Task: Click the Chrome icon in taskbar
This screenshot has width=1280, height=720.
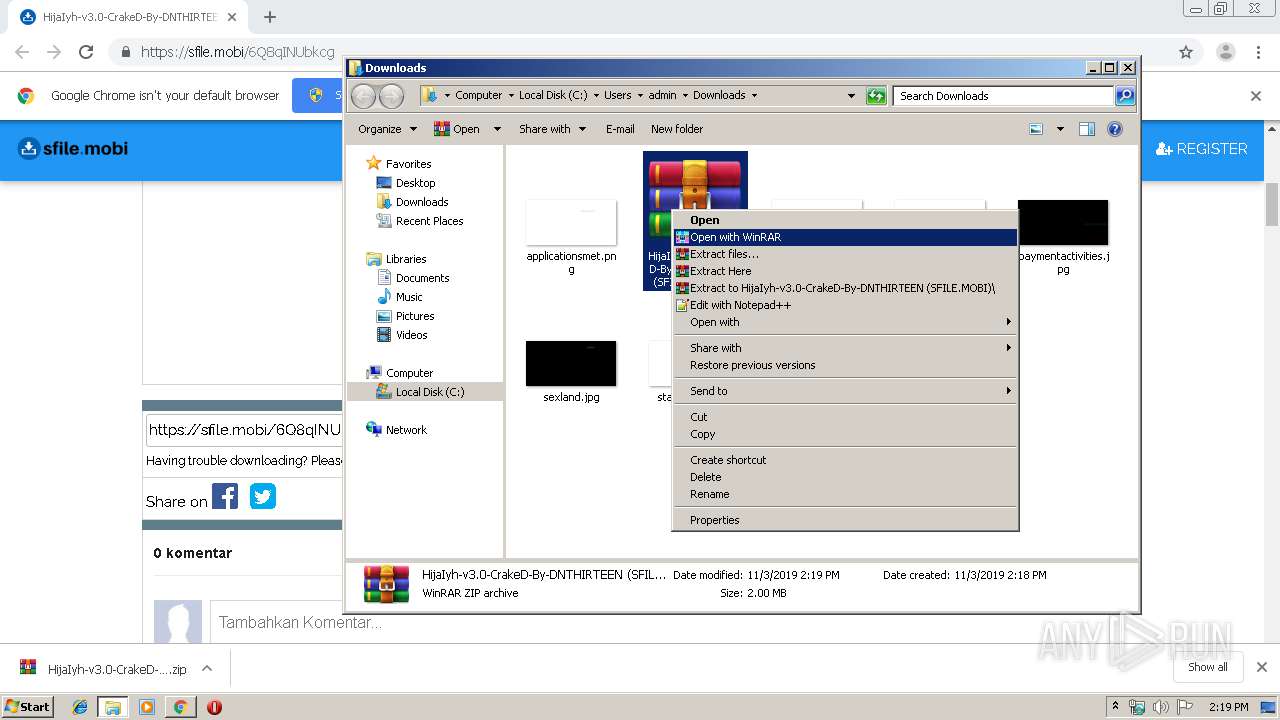Action: [180, 707]
